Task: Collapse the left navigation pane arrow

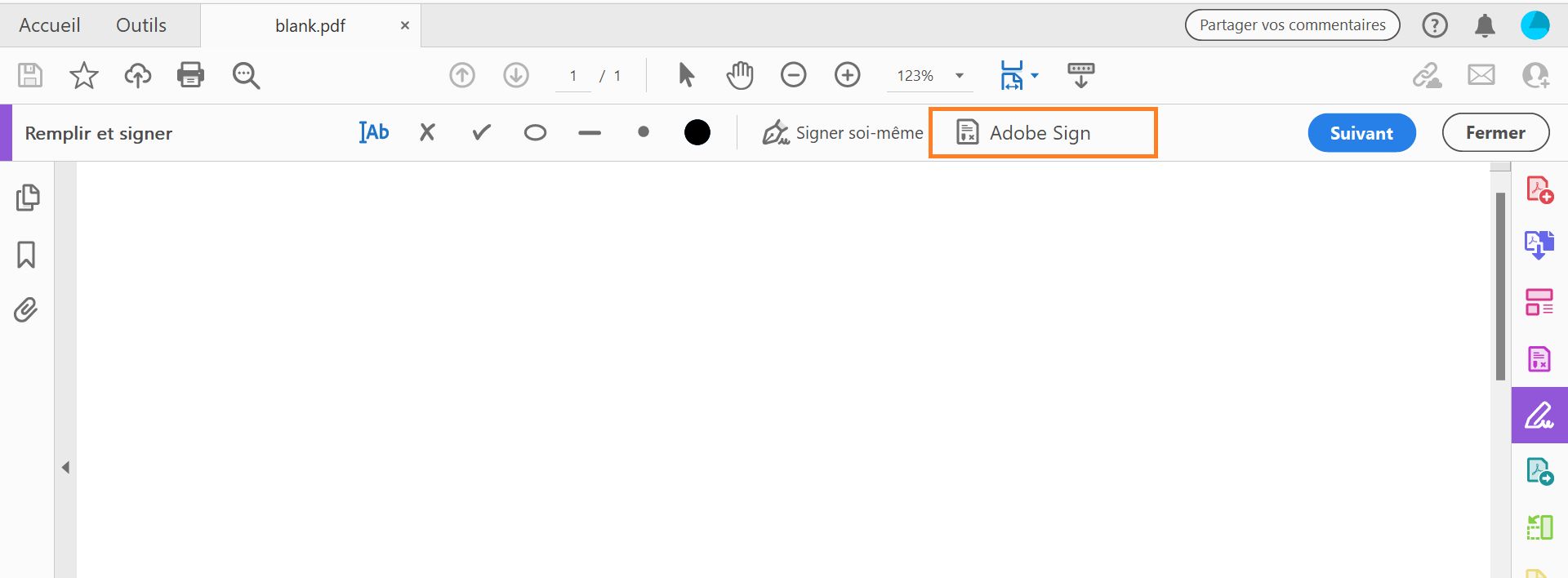Action: (65, 467)
